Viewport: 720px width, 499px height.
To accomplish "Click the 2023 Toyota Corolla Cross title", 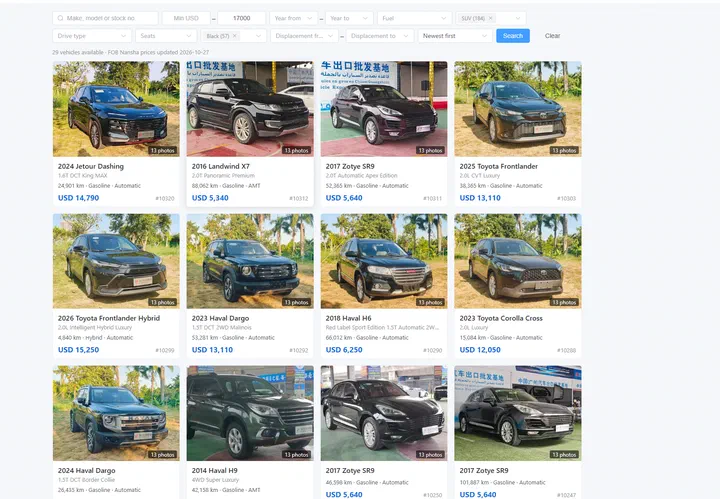I will pyautogui.click(x=501, y=318).
